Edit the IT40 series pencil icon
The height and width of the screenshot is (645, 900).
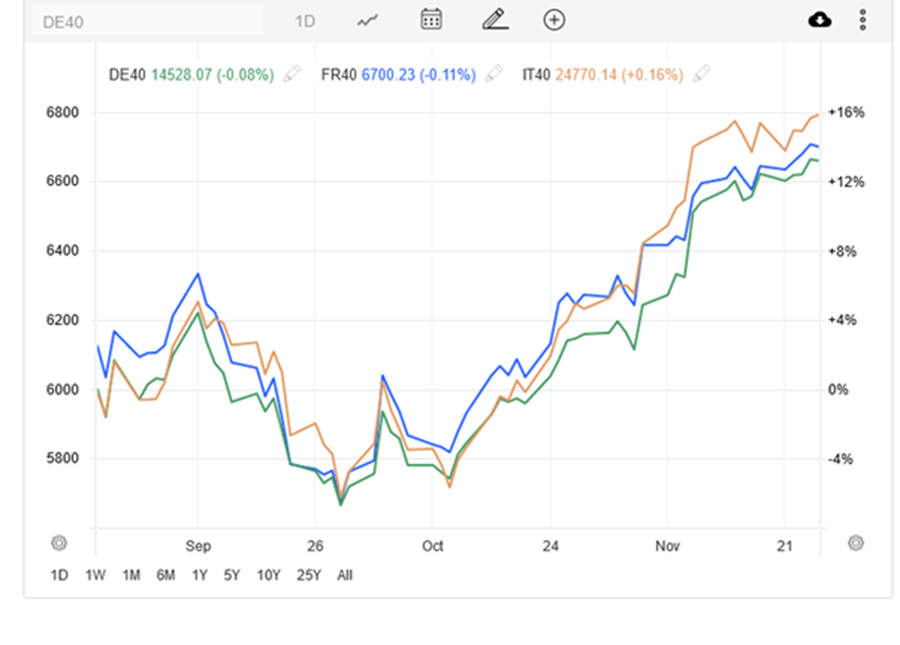[x=702, y=74]
